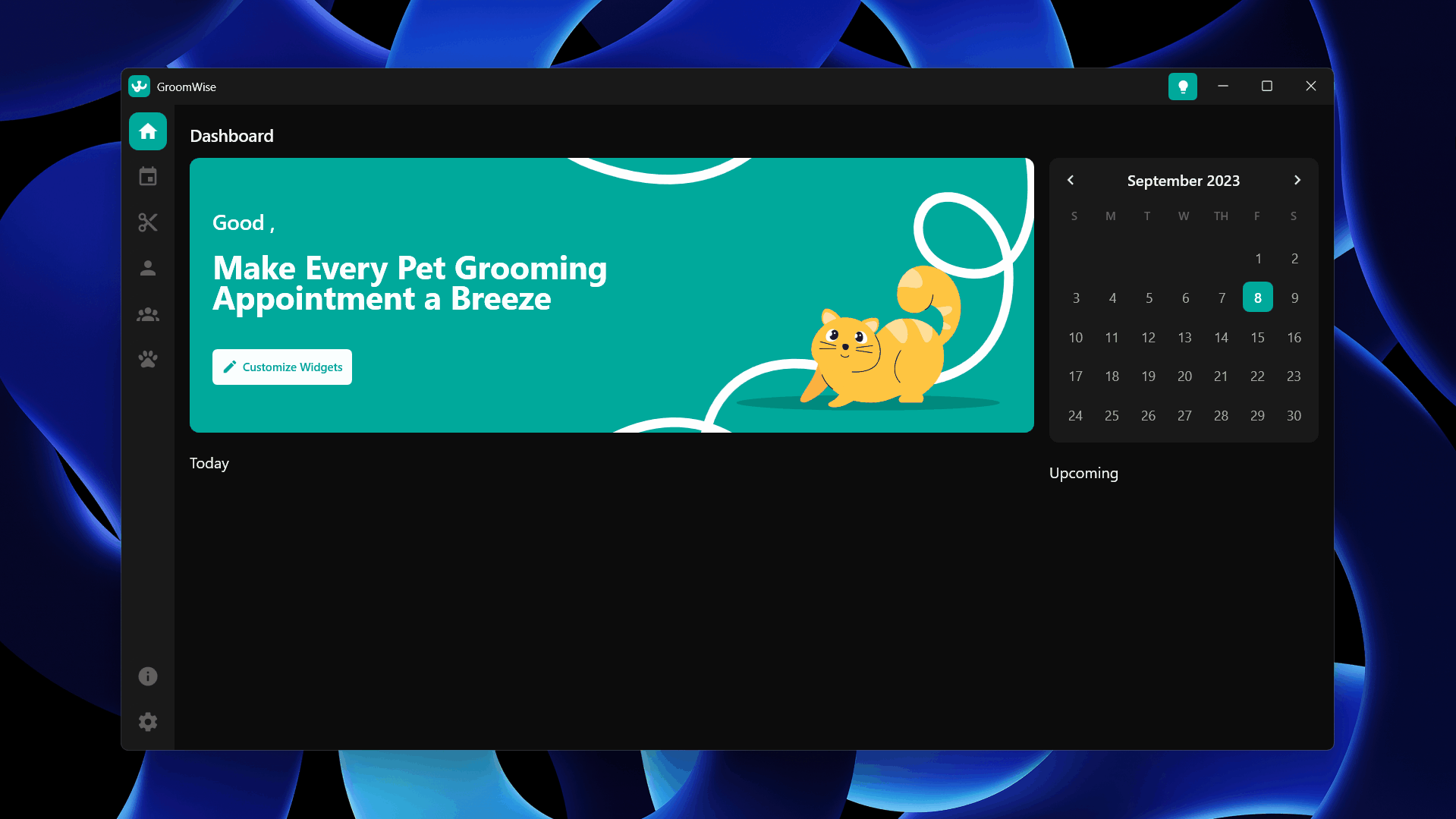Click the teal lightbulb tips button
The width and height of the screenshot is (1456, 819).
point(1183,87)
